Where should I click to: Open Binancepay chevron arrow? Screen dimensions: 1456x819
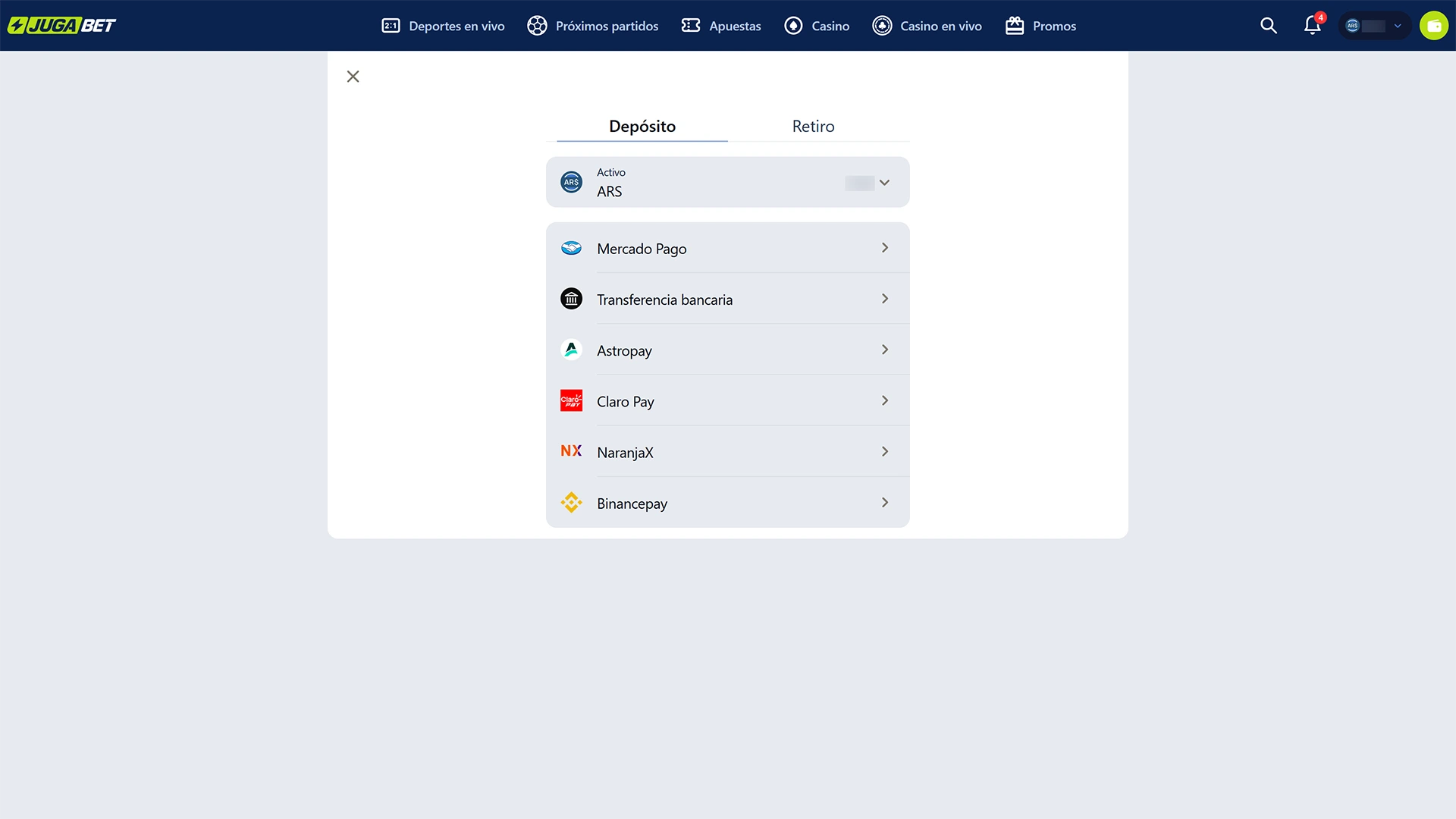tap(885, 502)
